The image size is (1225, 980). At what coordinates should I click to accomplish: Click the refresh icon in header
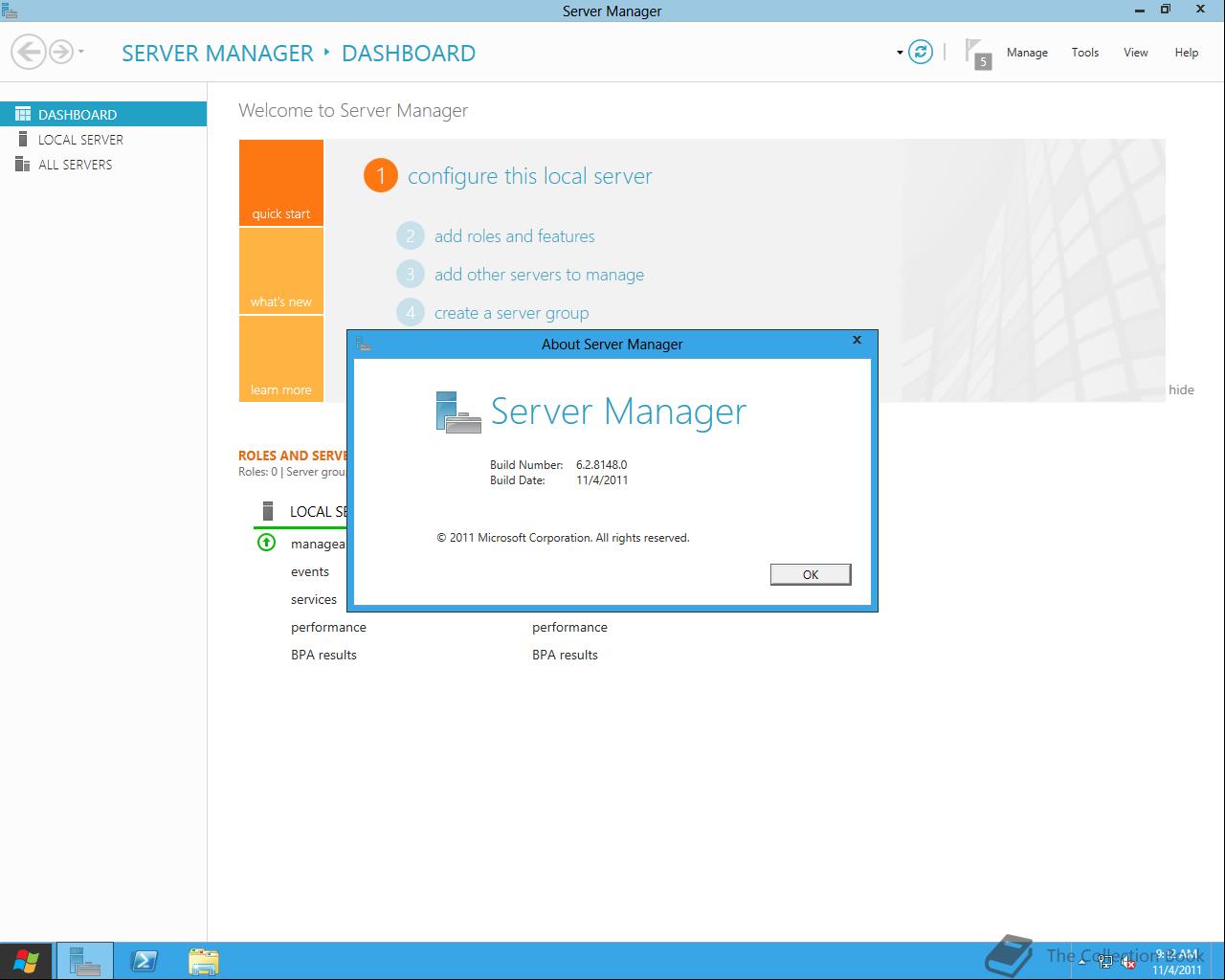point(921,52)
